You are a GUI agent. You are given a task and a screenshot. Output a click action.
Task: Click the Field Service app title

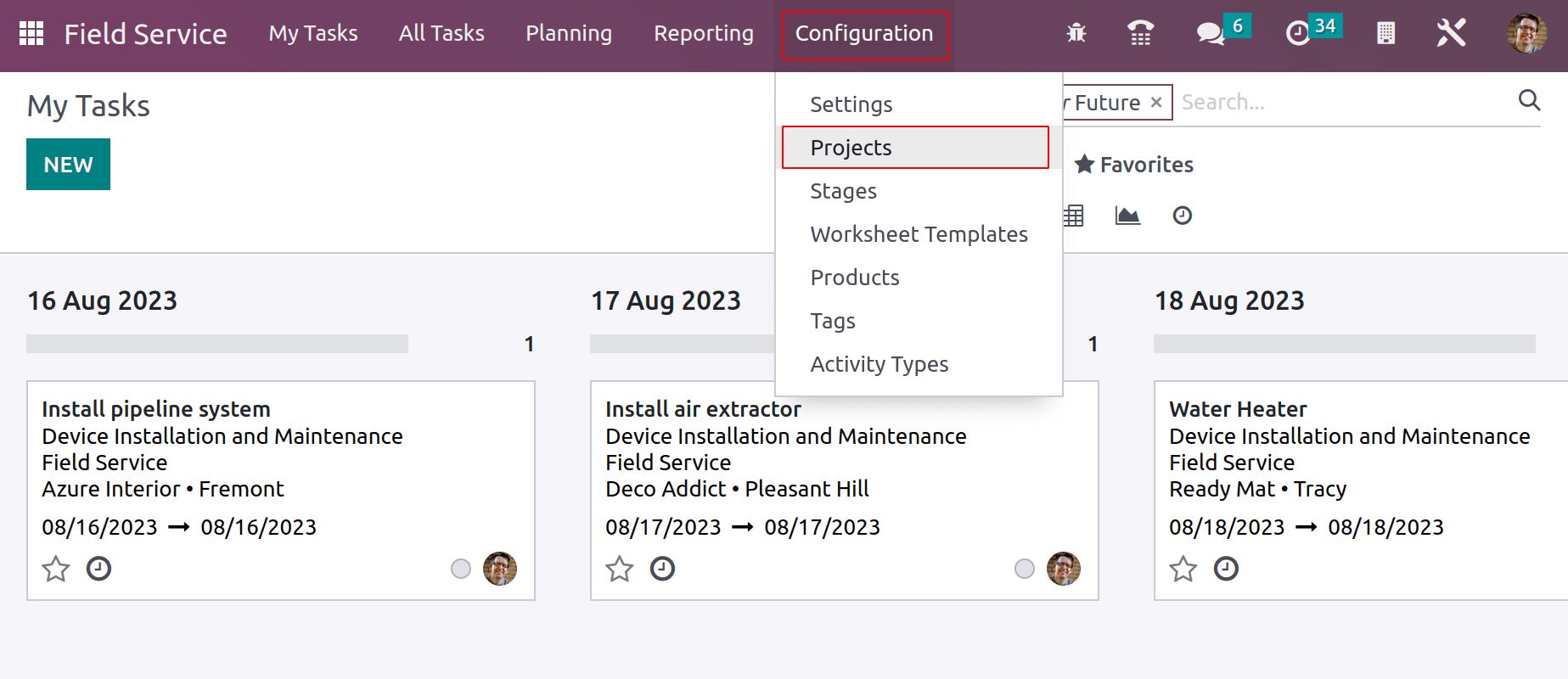(145, 34)
